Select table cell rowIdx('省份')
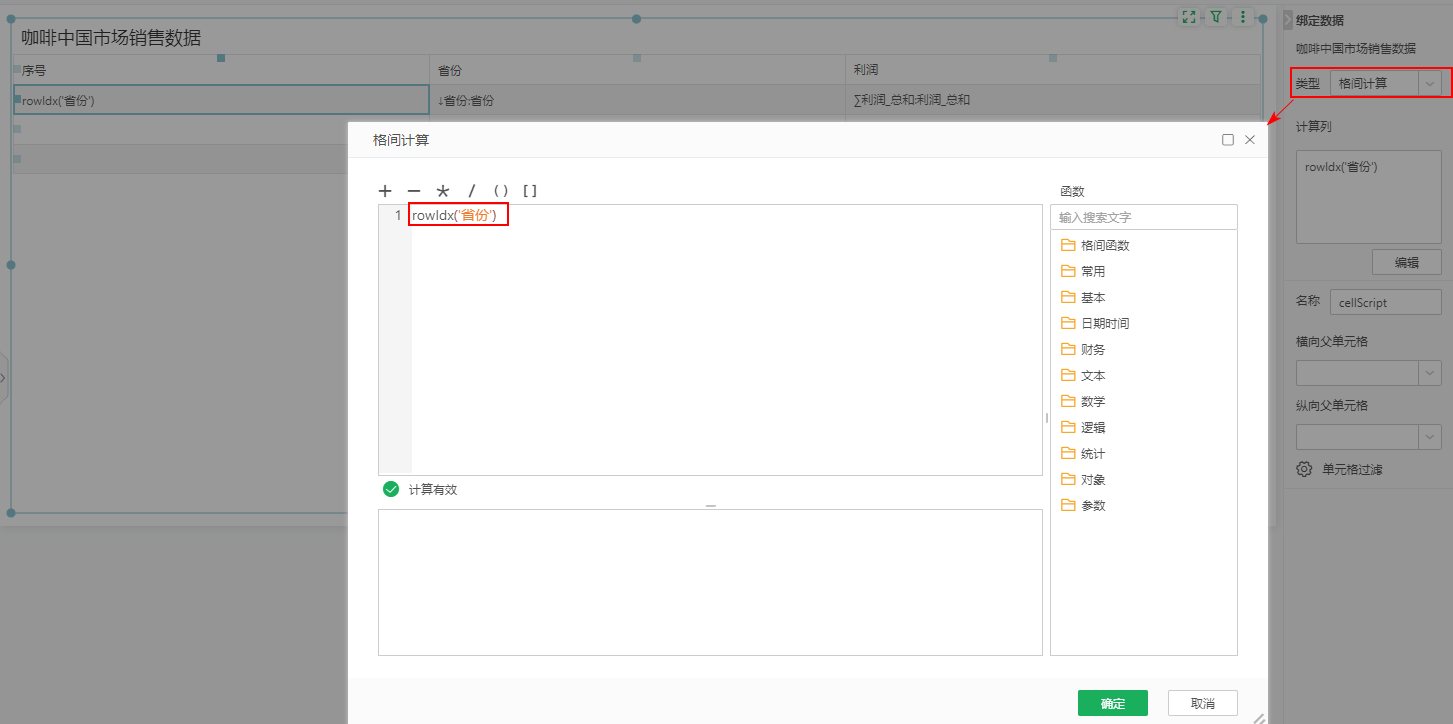Image resolution: width=1453 pixels, height=724 pixels. pos(221,100)
